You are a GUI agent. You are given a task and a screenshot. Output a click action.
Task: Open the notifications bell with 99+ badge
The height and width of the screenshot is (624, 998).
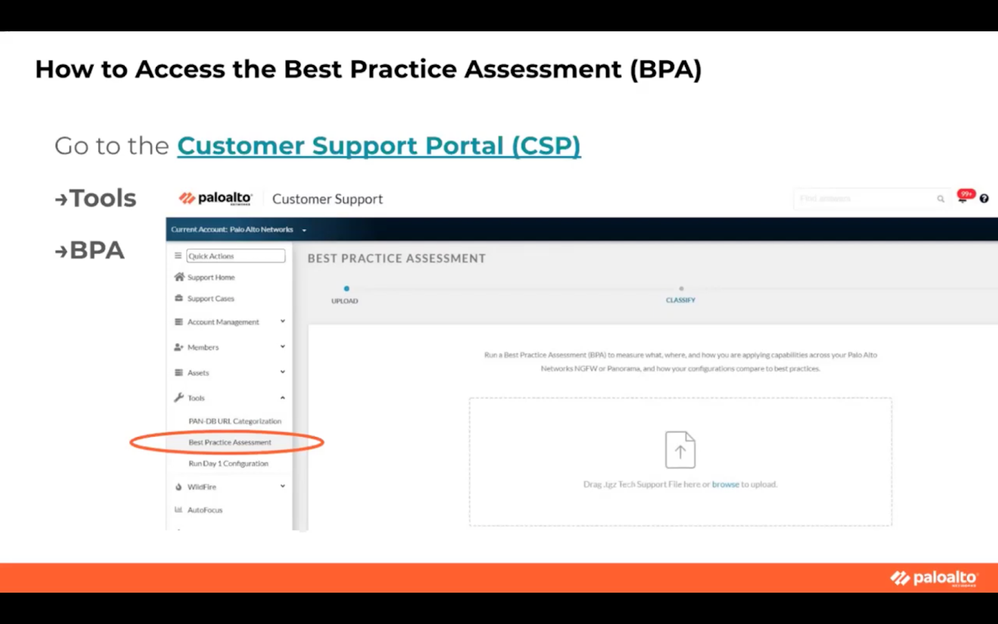(963, 198)
